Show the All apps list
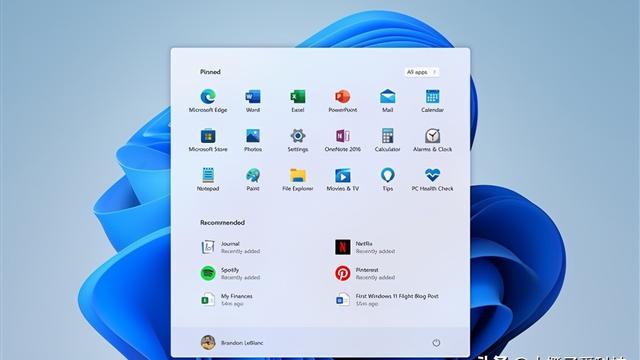Viewport: 640px width, 360px height. 422,72
